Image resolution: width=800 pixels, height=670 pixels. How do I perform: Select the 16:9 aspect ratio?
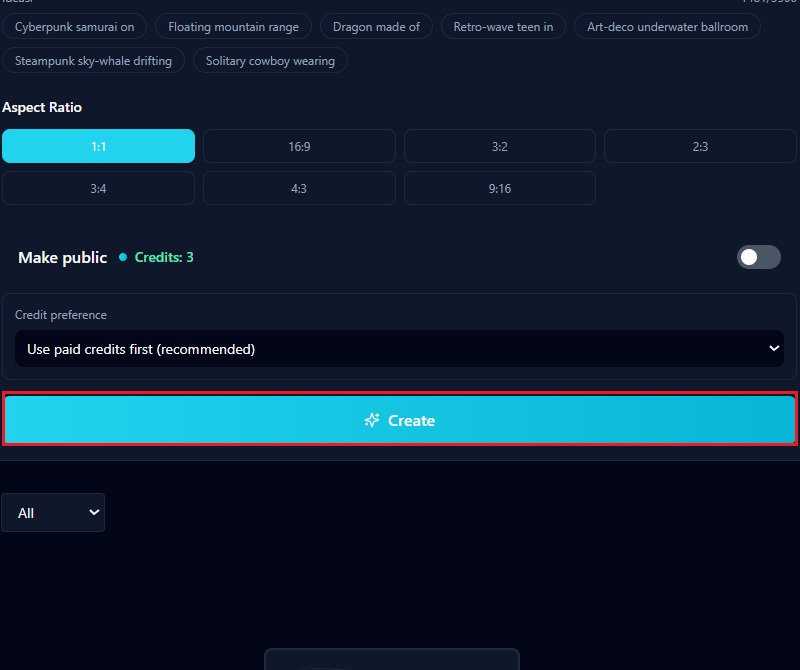[299, 146]
